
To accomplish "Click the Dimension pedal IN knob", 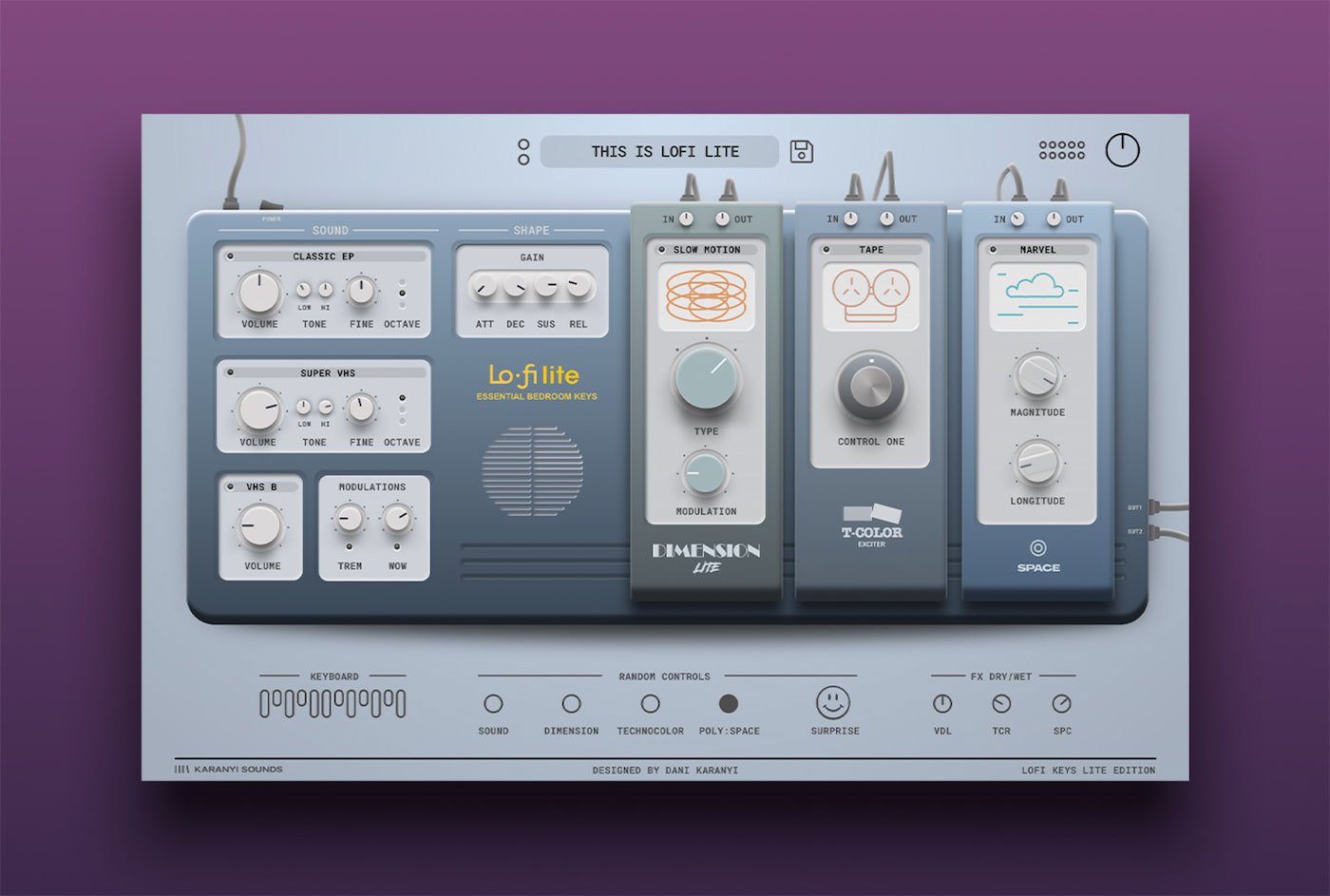I will tap(686, 219).
